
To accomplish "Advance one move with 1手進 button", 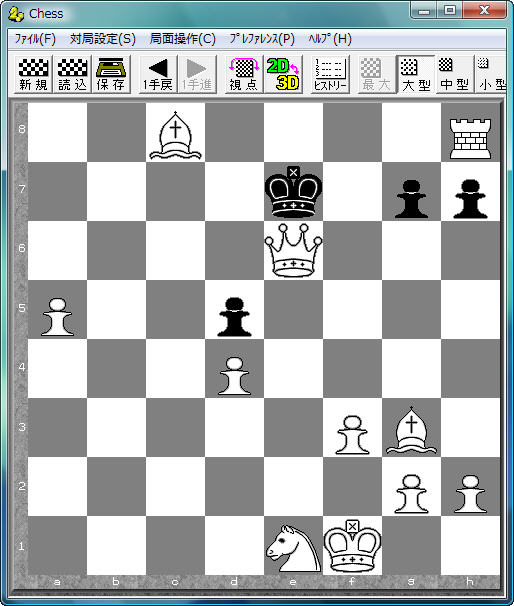I will tap(197, 74).
